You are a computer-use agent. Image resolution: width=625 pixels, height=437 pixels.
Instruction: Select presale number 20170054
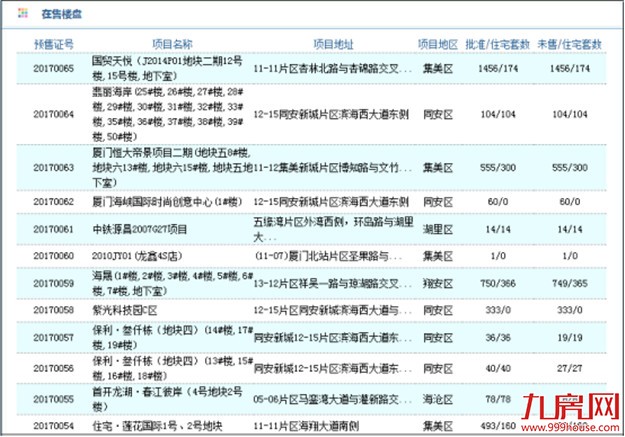pos(53,426)
